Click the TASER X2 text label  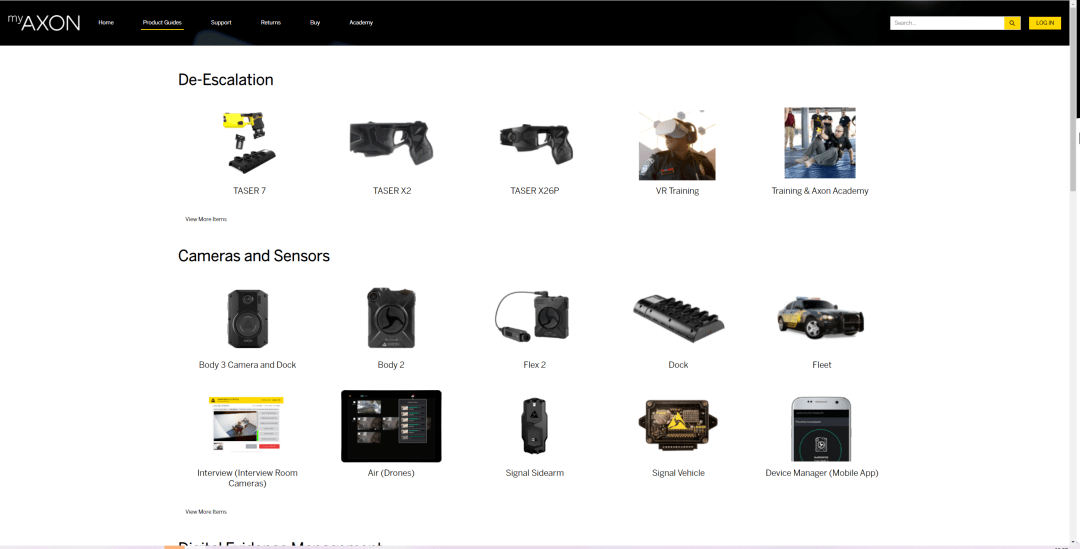point(392,191)
